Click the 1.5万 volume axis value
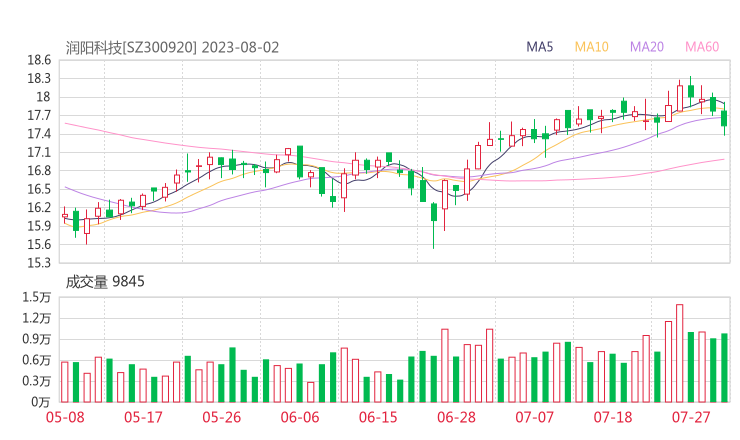Viewport: 740px width, 440px height. click(x=36, y=297)
